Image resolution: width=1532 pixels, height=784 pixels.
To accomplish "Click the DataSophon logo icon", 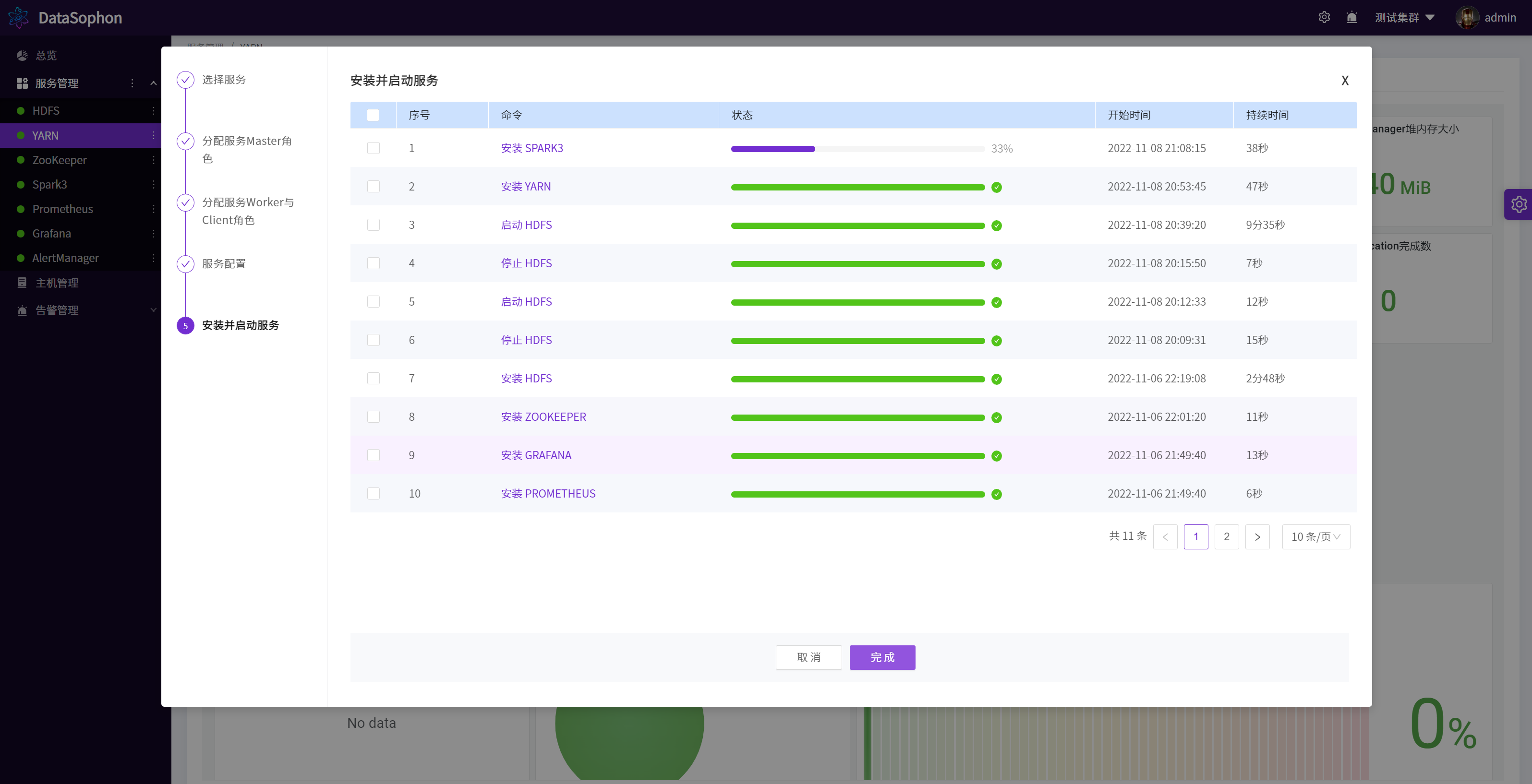I will [x=18, y=17].
